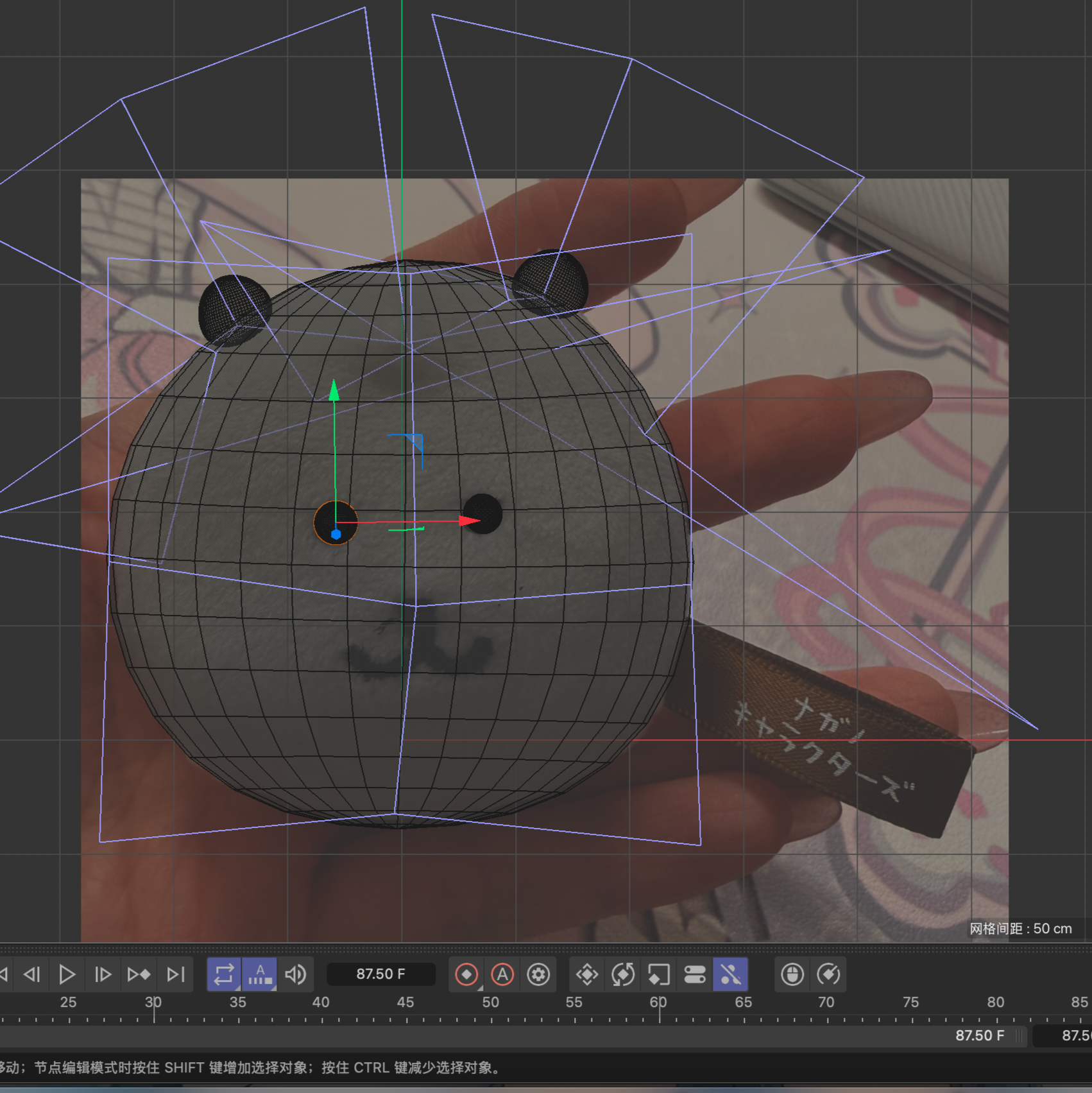Toggle rotation keyframe recording
This screenshot has height=1093, width=1092.
click(x=623, y=974)
